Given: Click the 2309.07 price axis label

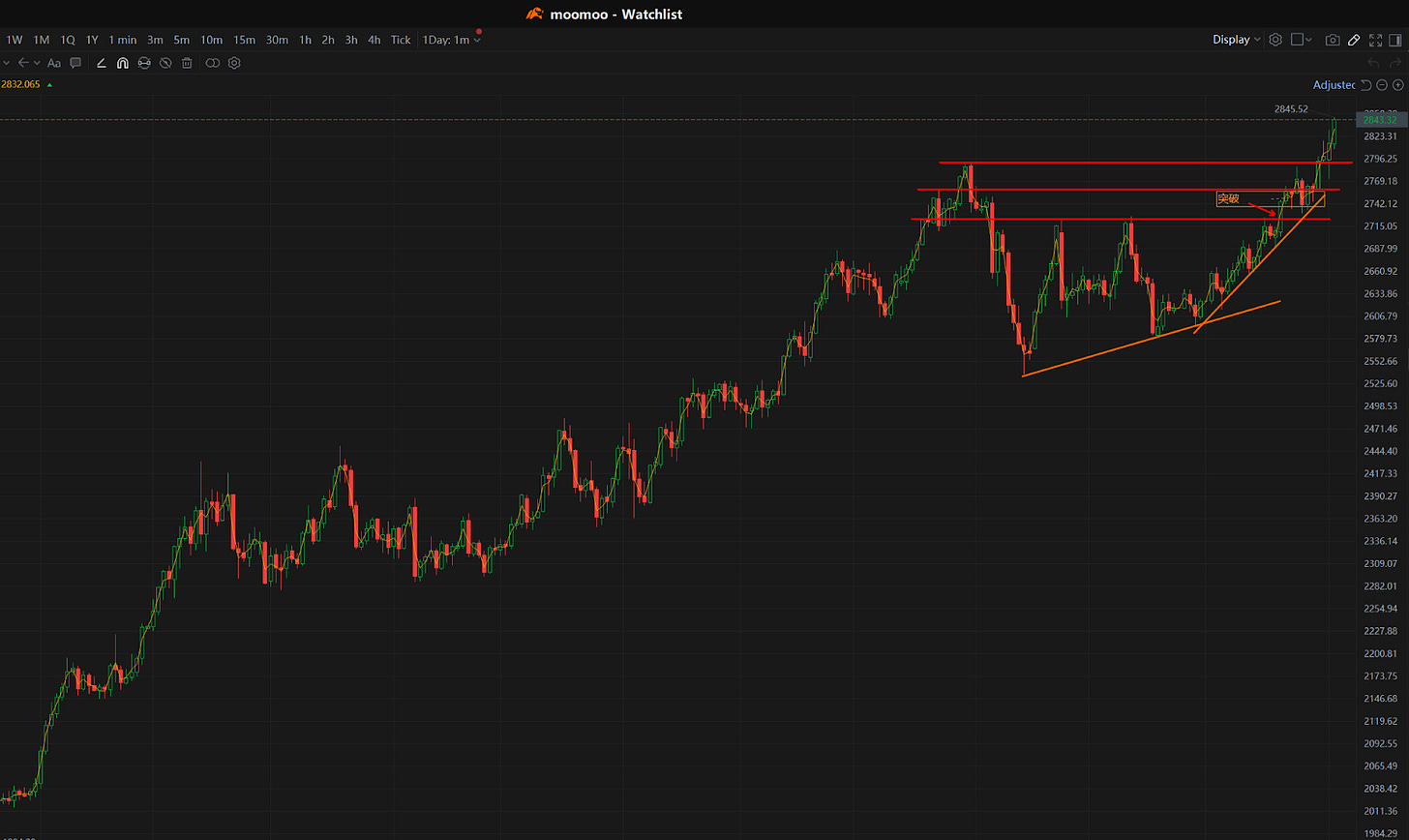Looking at the screenshot, I should pyautogui.click(x=1380, y=563).
